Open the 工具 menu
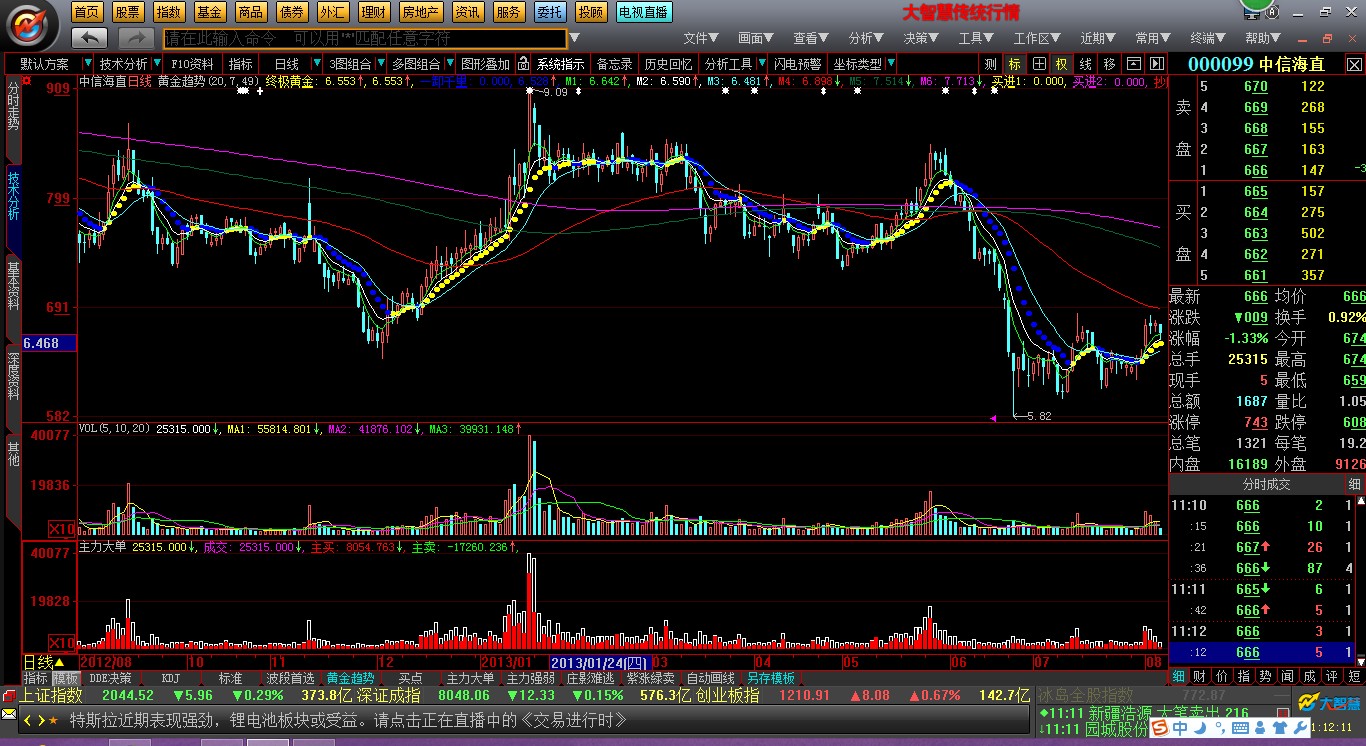The image size is (1366, 746). pyautogui.click(x=977, y=38)
